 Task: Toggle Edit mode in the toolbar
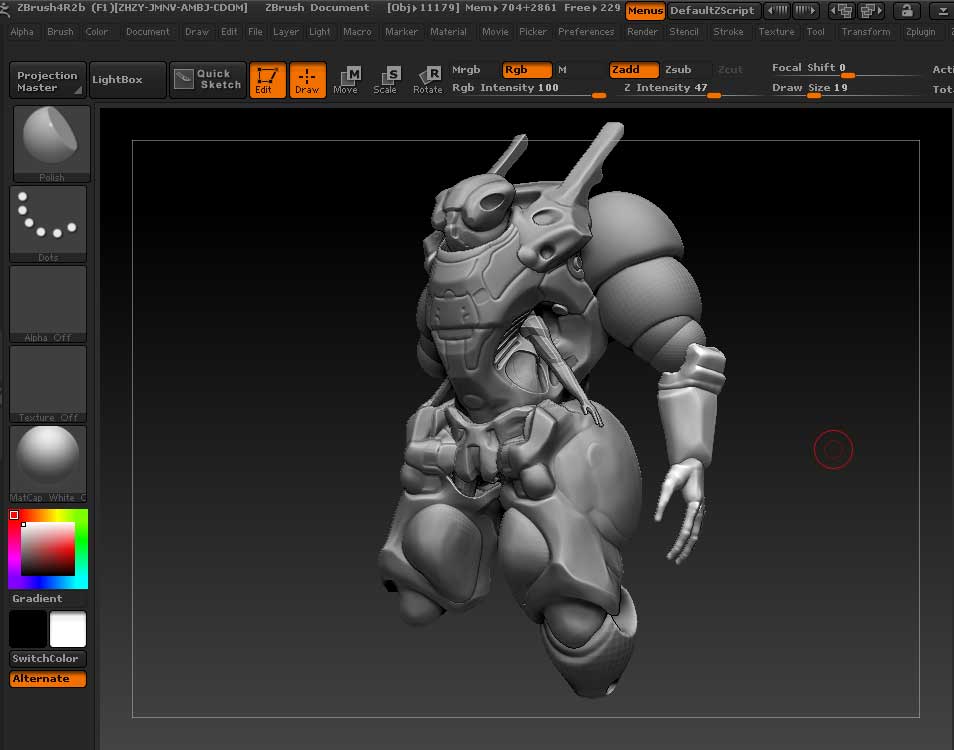pyautogui.click(x=267, y=80)
